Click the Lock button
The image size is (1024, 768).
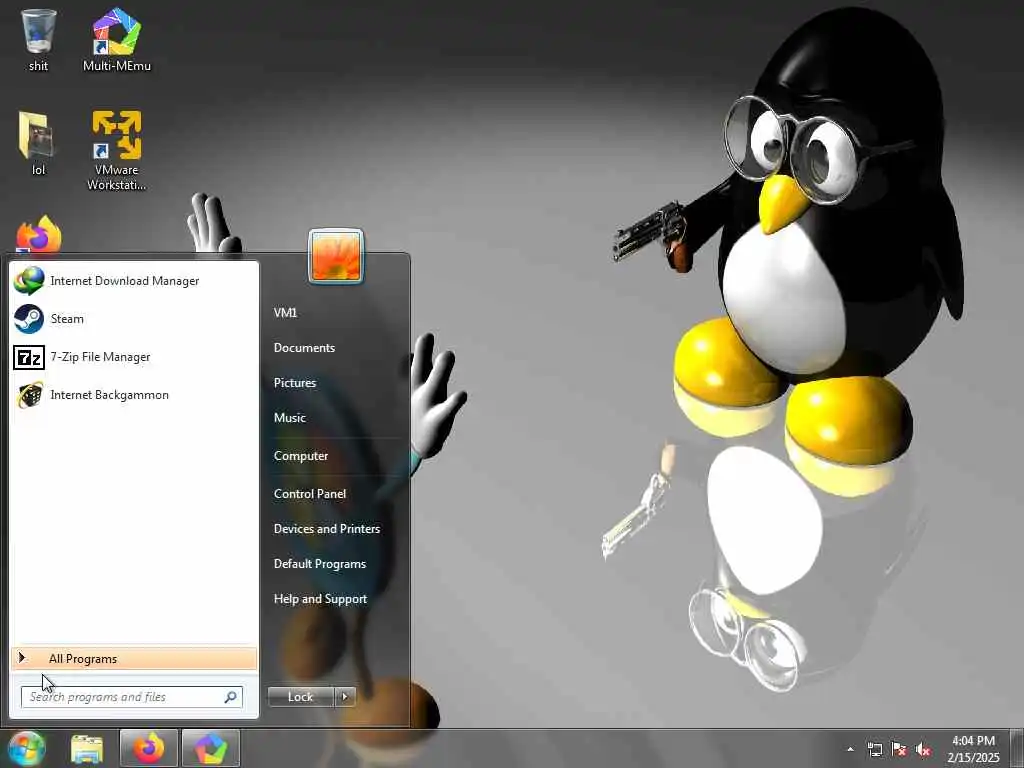(x=300, y=697)
